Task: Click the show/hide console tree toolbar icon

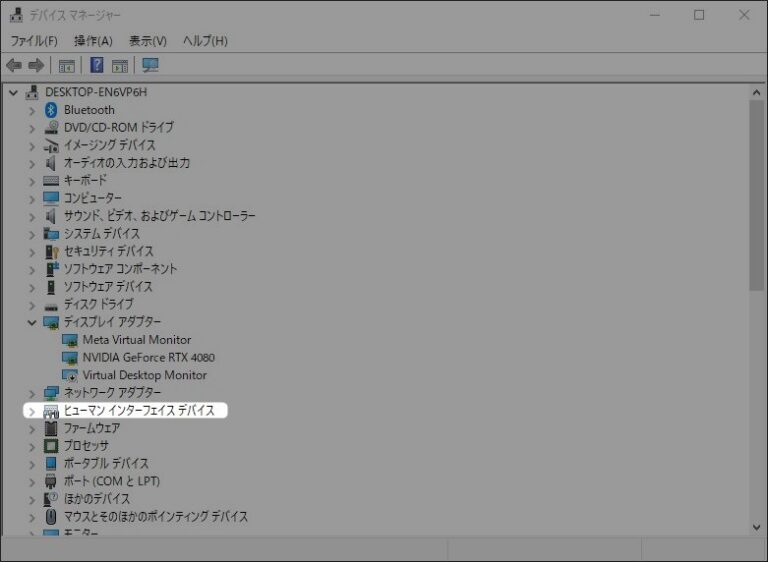Action: tap(67, 66)
